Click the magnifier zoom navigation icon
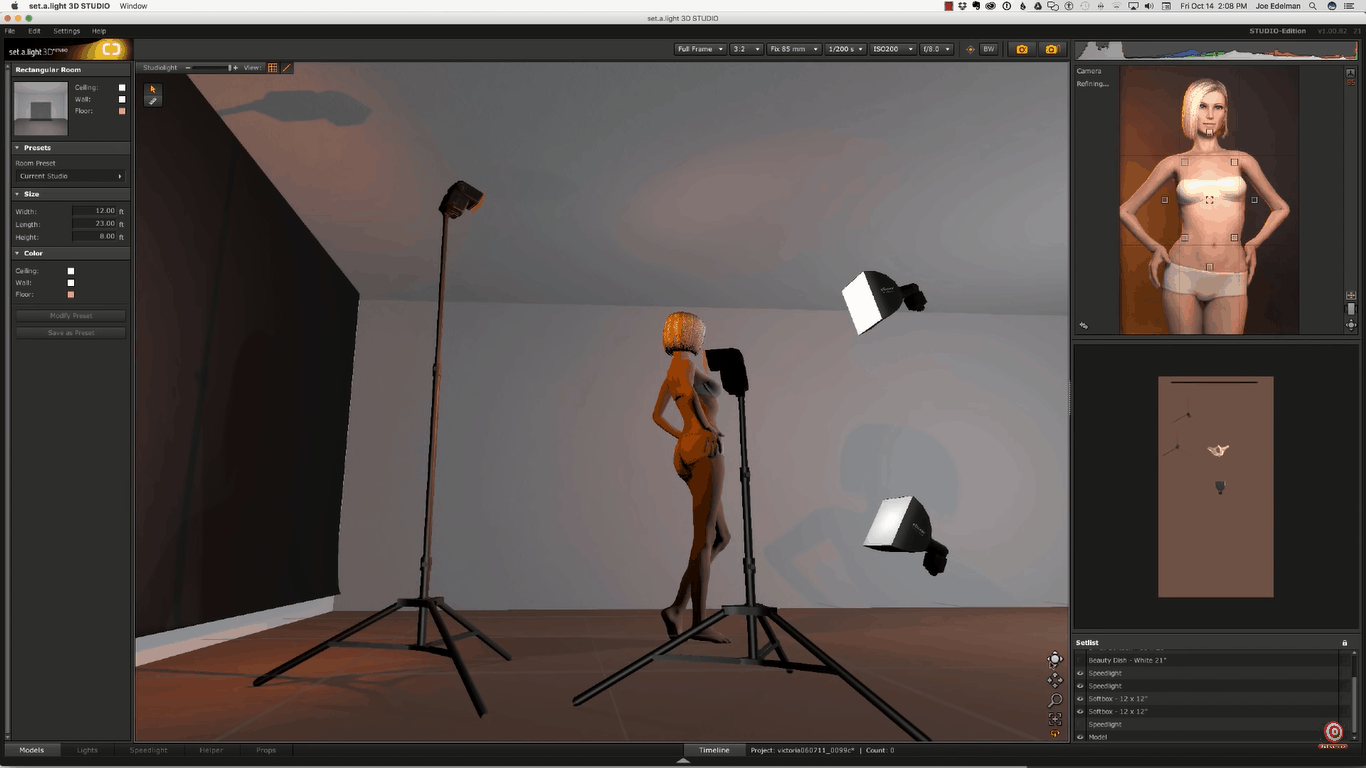Viewport: 1366px width, 768px height. (x=1055, y=700)
